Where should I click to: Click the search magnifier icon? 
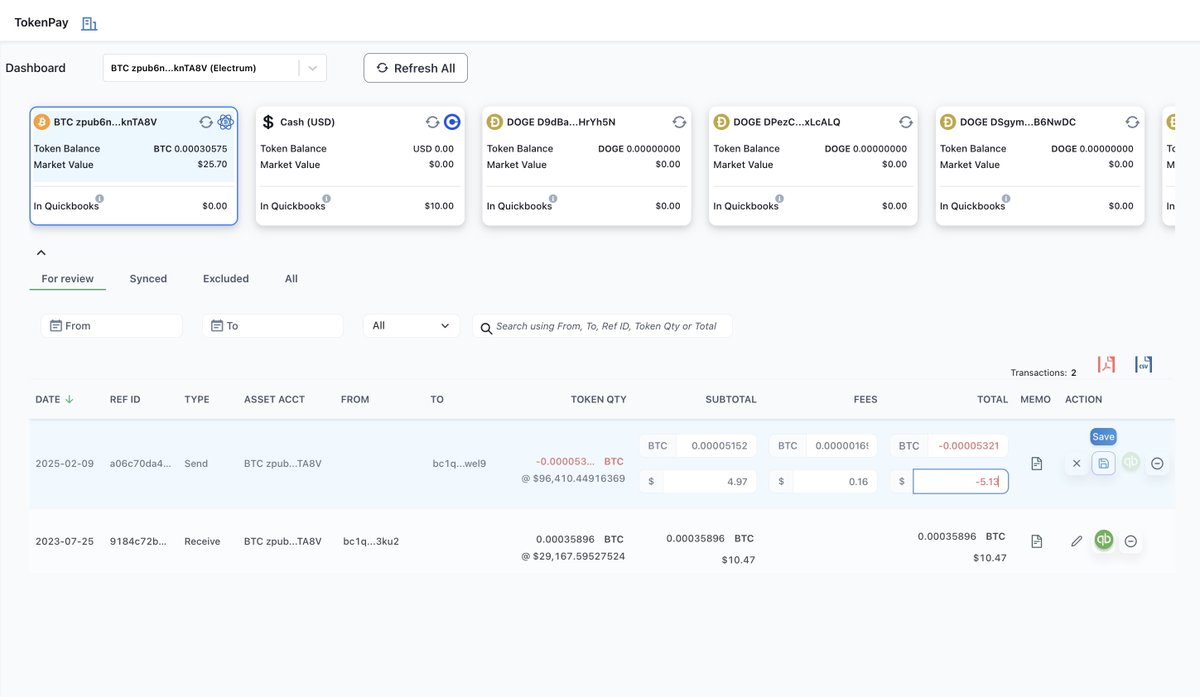(486, 327)
